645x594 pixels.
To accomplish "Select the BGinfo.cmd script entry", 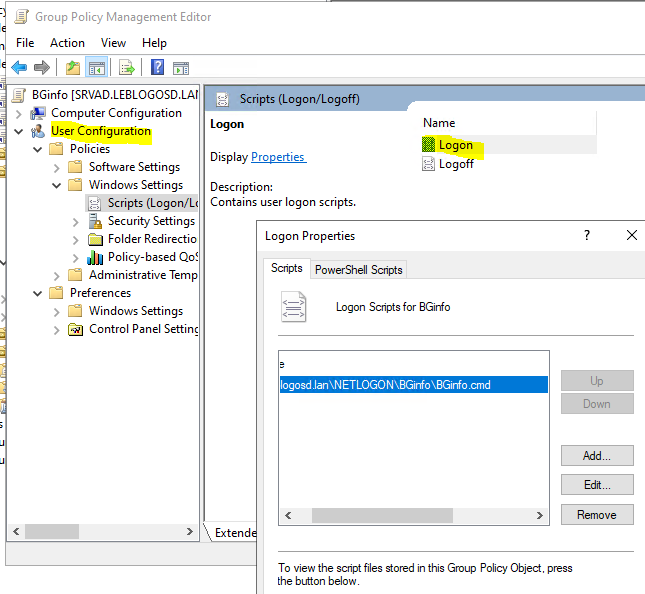I will pos(414,385).
